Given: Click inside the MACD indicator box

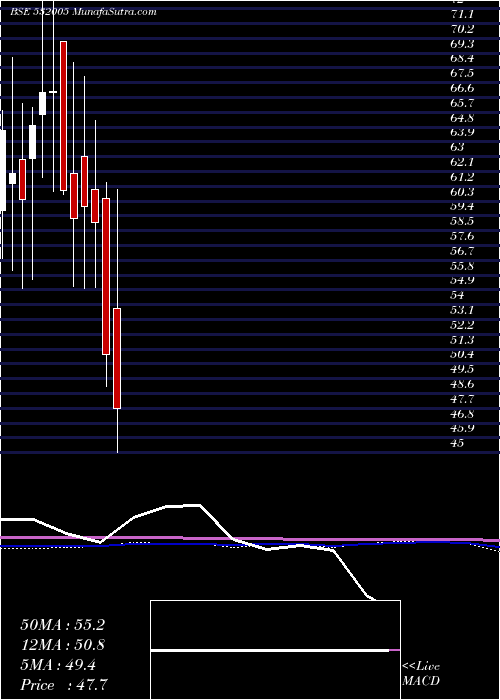Looking at the screenshot, I should pyautogui.click(x=275, y=650).
